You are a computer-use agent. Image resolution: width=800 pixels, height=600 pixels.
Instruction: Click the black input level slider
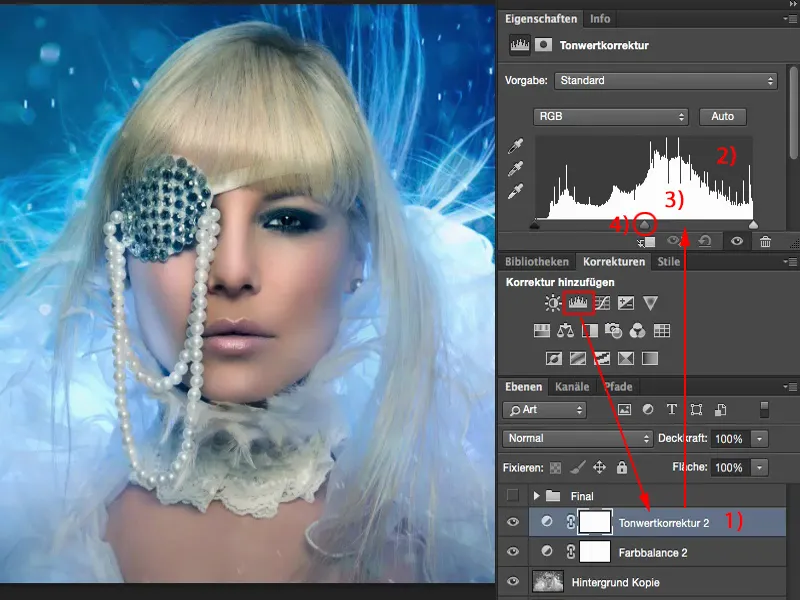coord(534,224)
